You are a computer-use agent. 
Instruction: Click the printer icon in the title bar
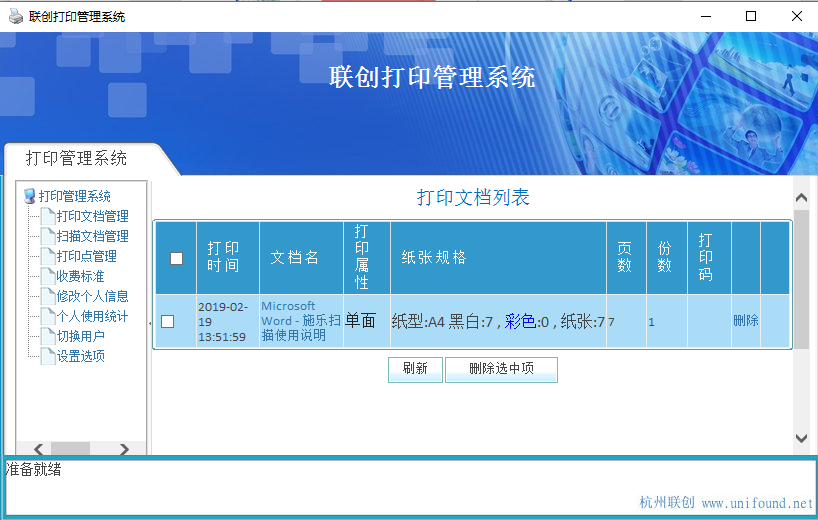tap(16, 16)
